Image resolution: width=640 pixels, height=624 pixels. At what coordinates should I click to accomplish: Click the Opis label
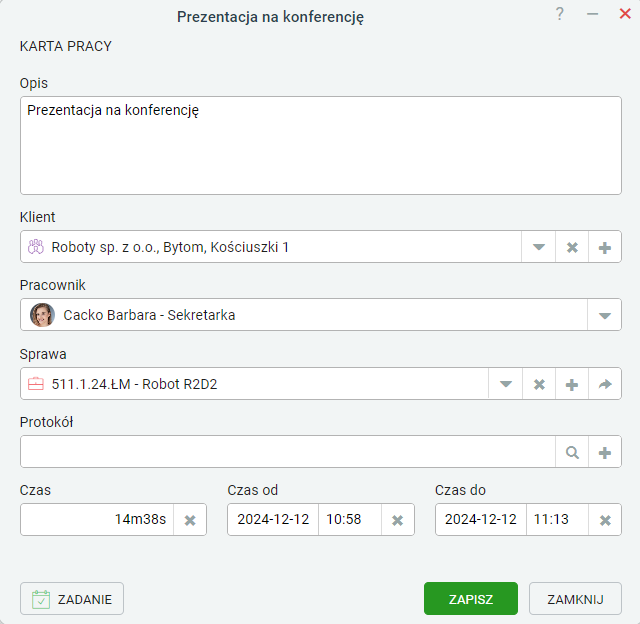coord(34,83)
